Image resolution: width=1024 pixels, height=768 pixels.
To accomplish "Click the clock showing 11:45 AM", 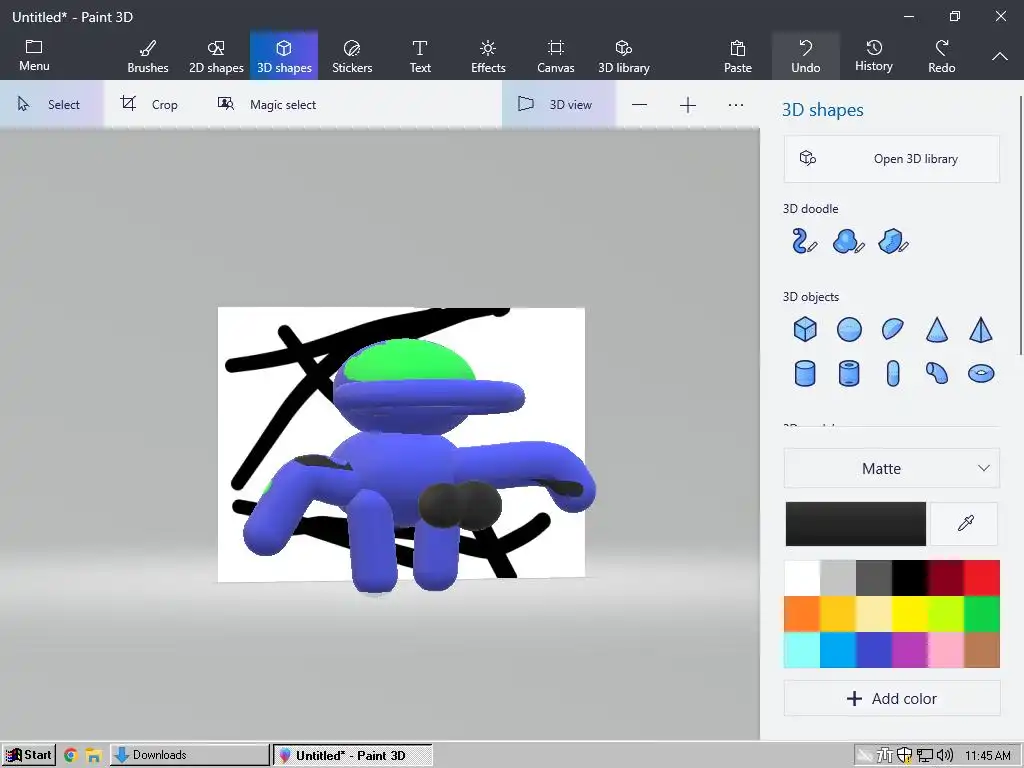I will tap(987, 756).
